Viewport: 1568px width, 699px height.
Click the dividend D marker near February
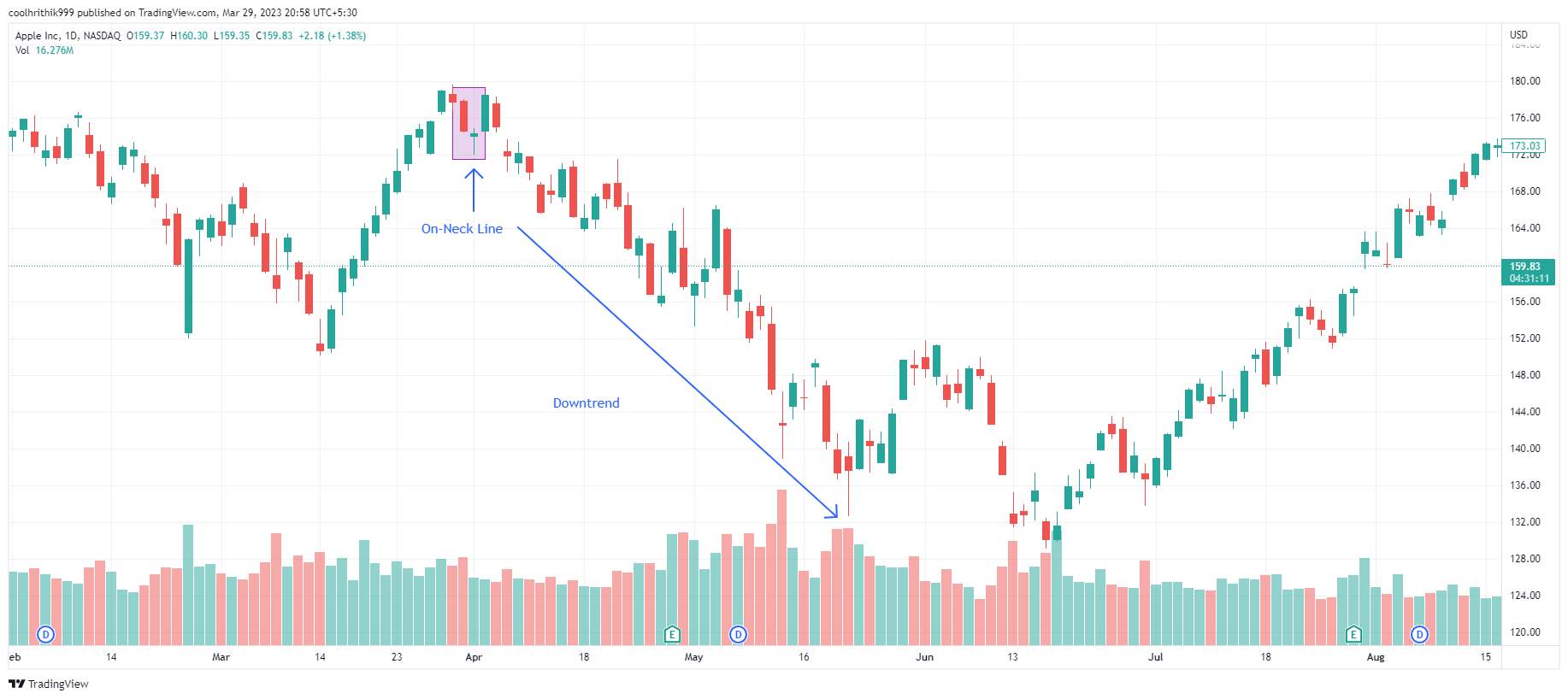tap(46, 634)
